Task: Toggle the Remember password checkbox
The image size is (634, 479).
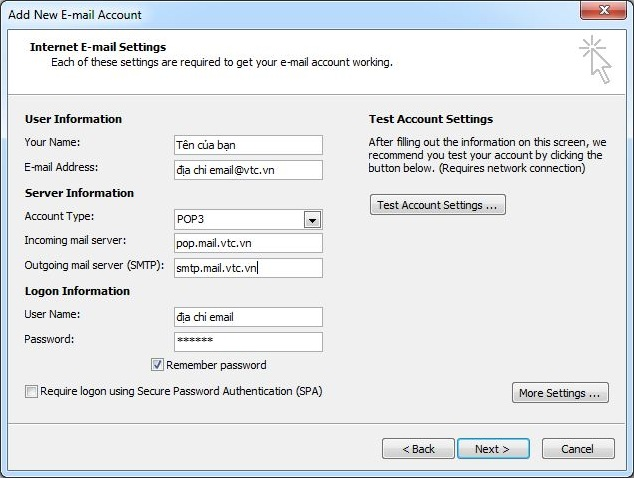Action: click(x=157, y=365)
